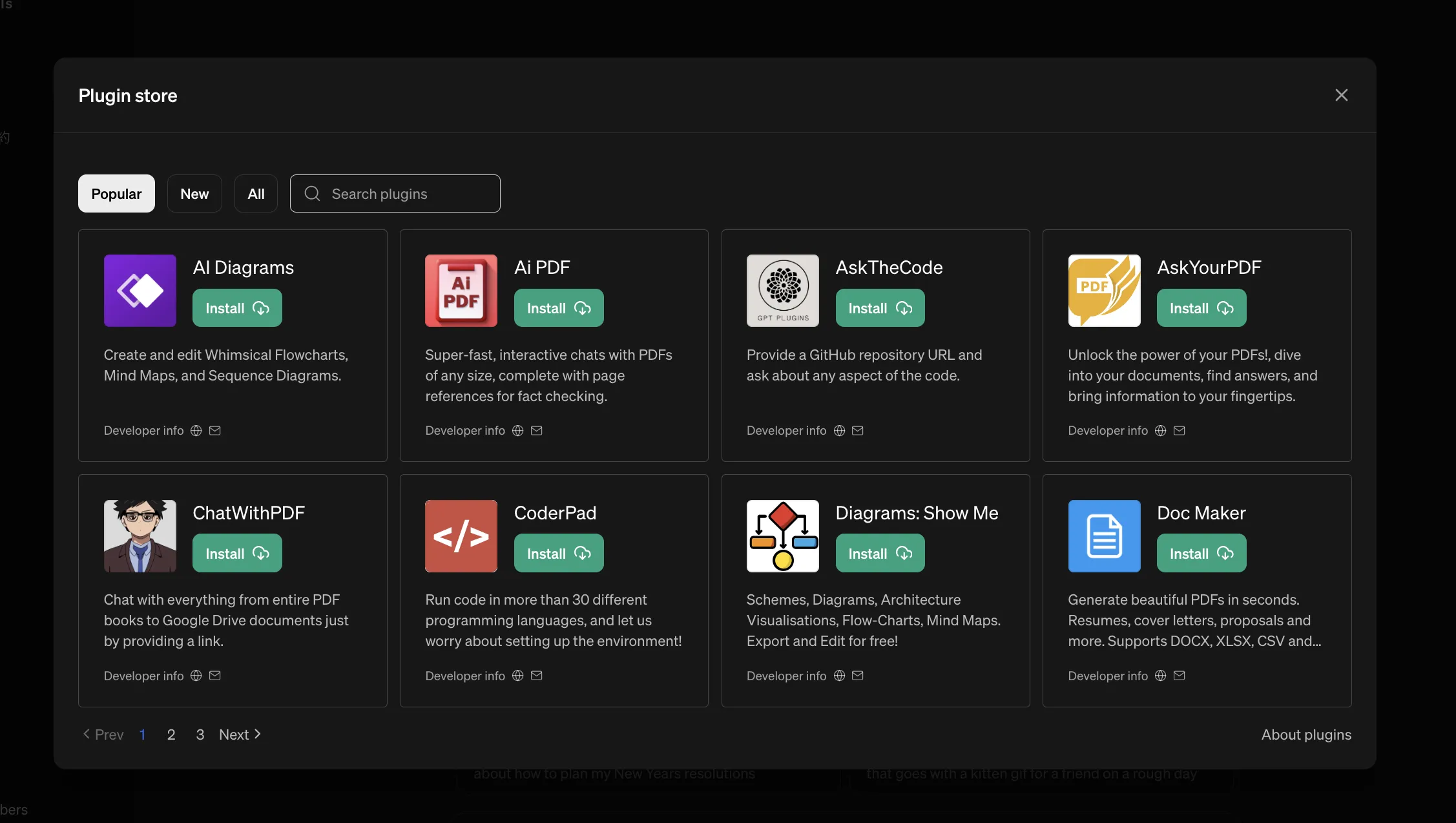
Task: Jump to page 3 of plugins
Action: 200,734
